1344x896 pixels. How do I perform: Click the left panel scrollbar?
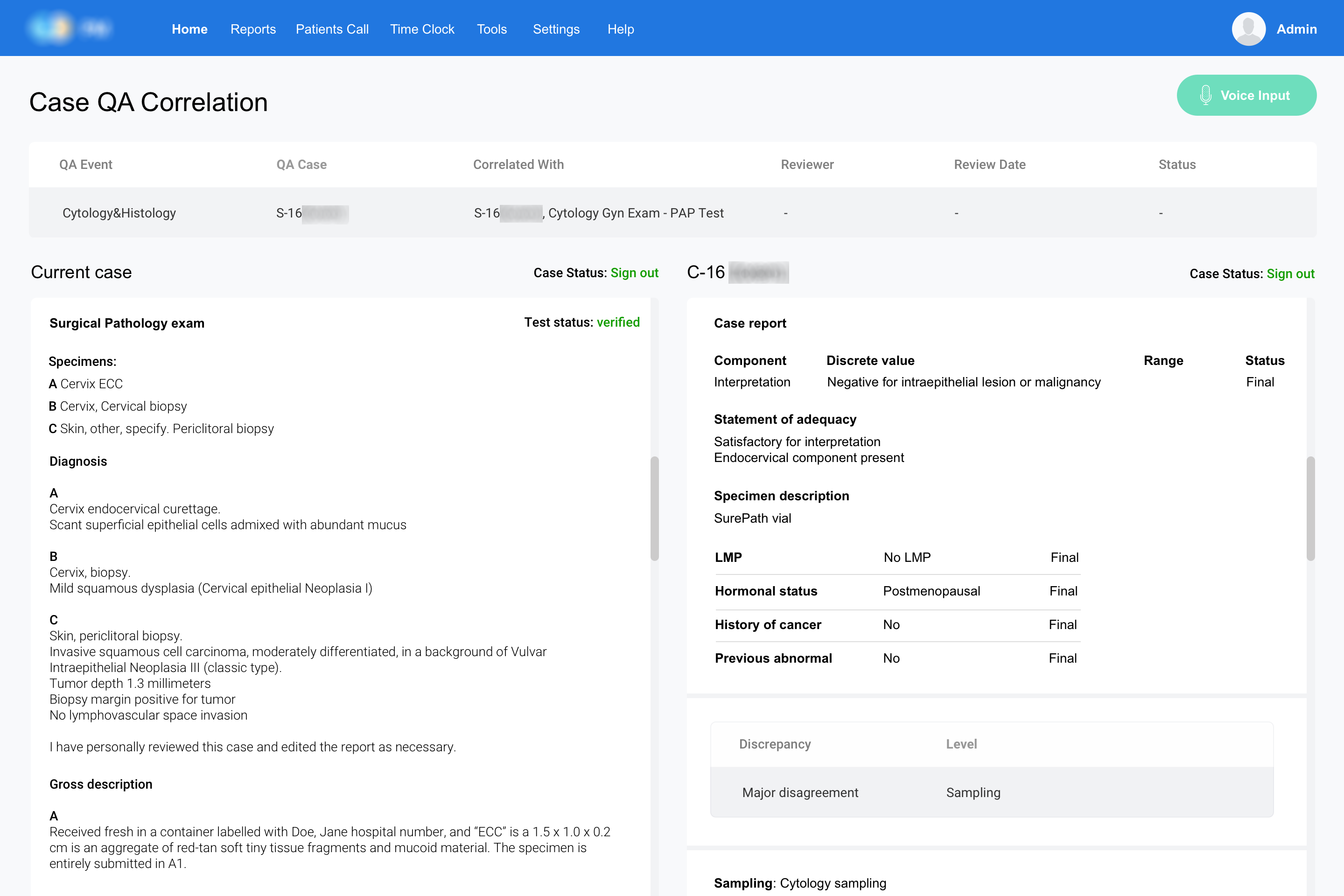coord(655,509)
